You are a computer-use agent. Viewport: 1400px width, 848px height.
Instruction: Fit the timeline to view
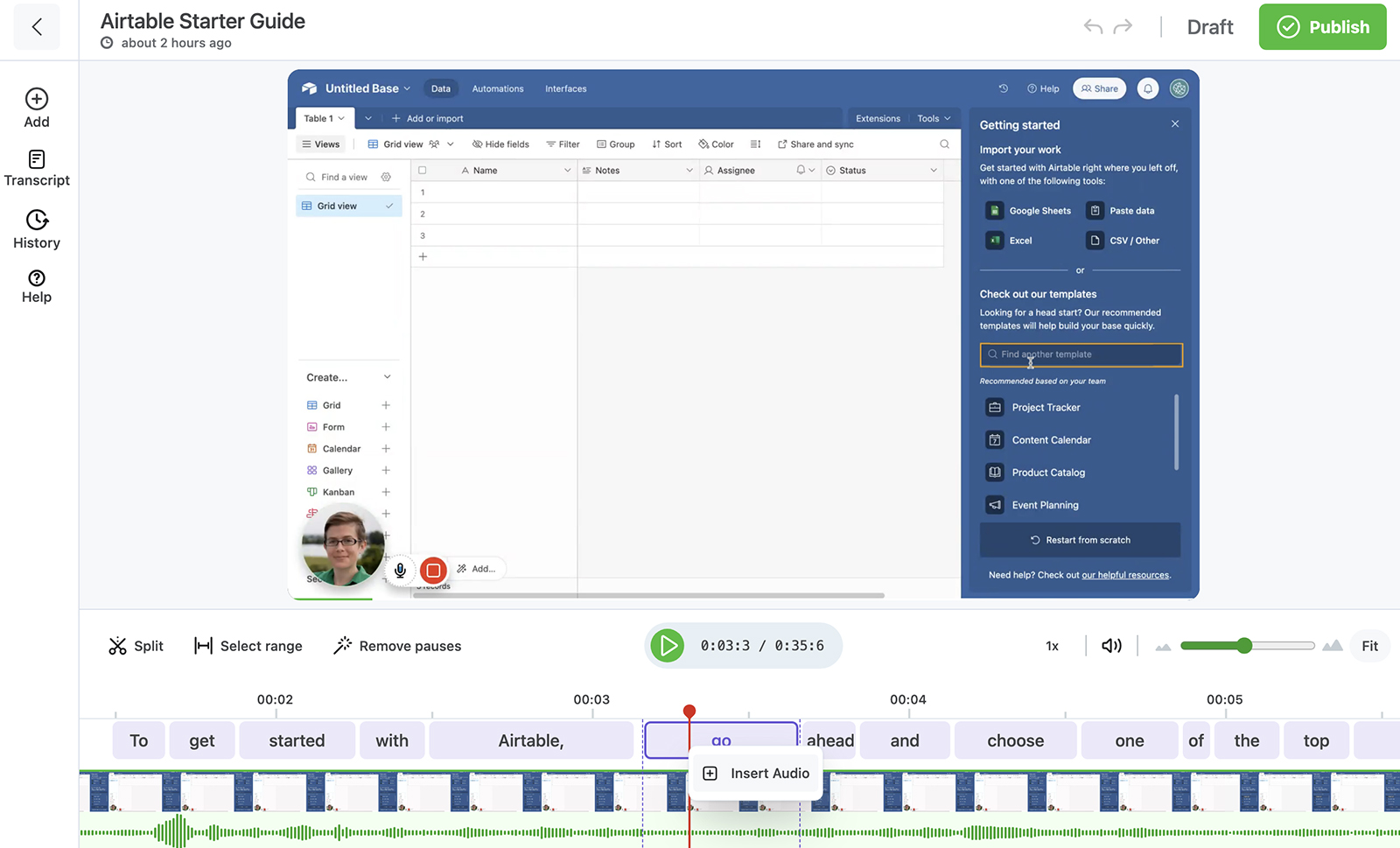[x=1369, y=646]
